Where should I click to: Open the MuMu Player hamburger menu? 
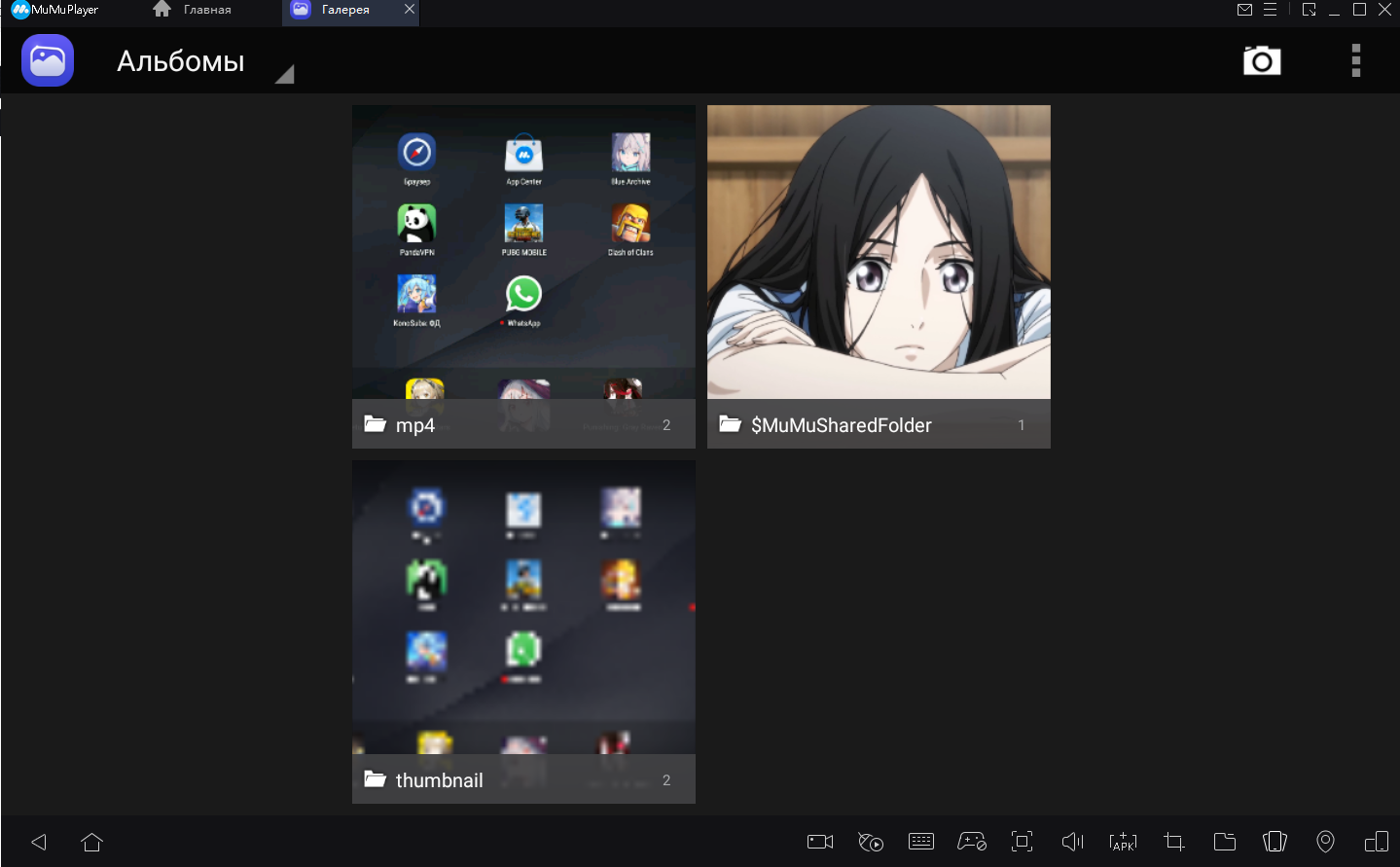(1270, 10)
